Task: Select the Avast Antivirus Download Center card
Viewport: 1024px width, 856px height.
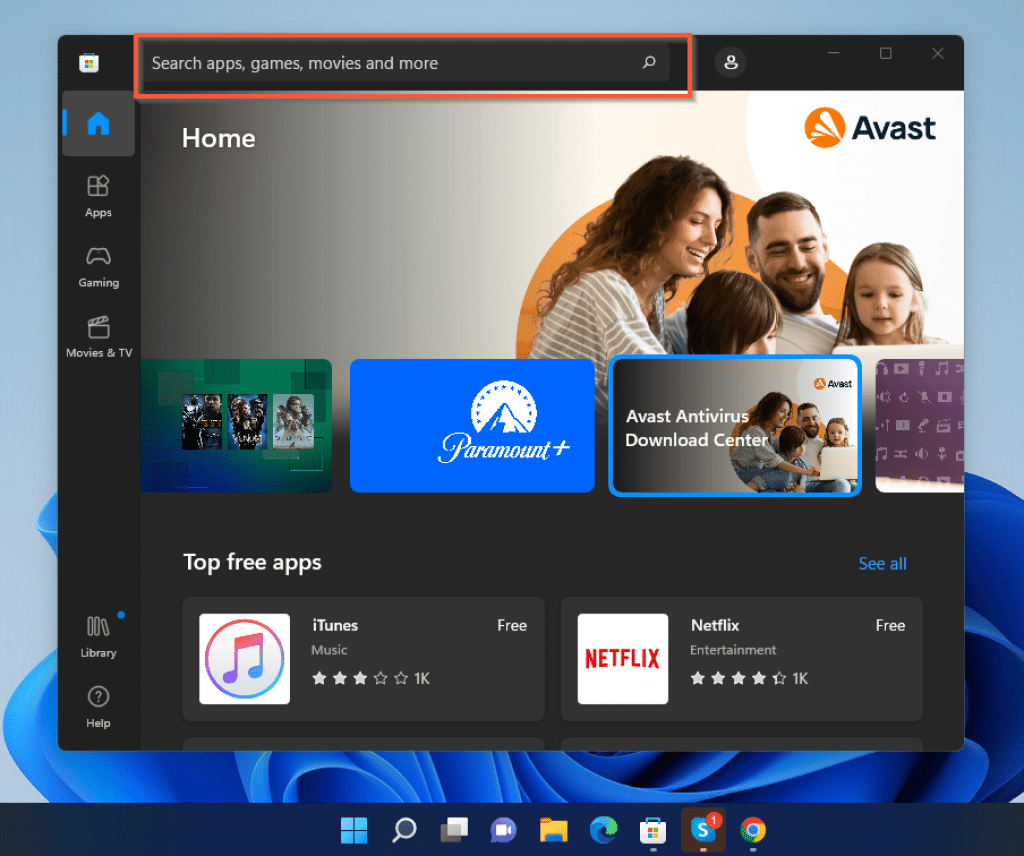Action: pos(735,426)
